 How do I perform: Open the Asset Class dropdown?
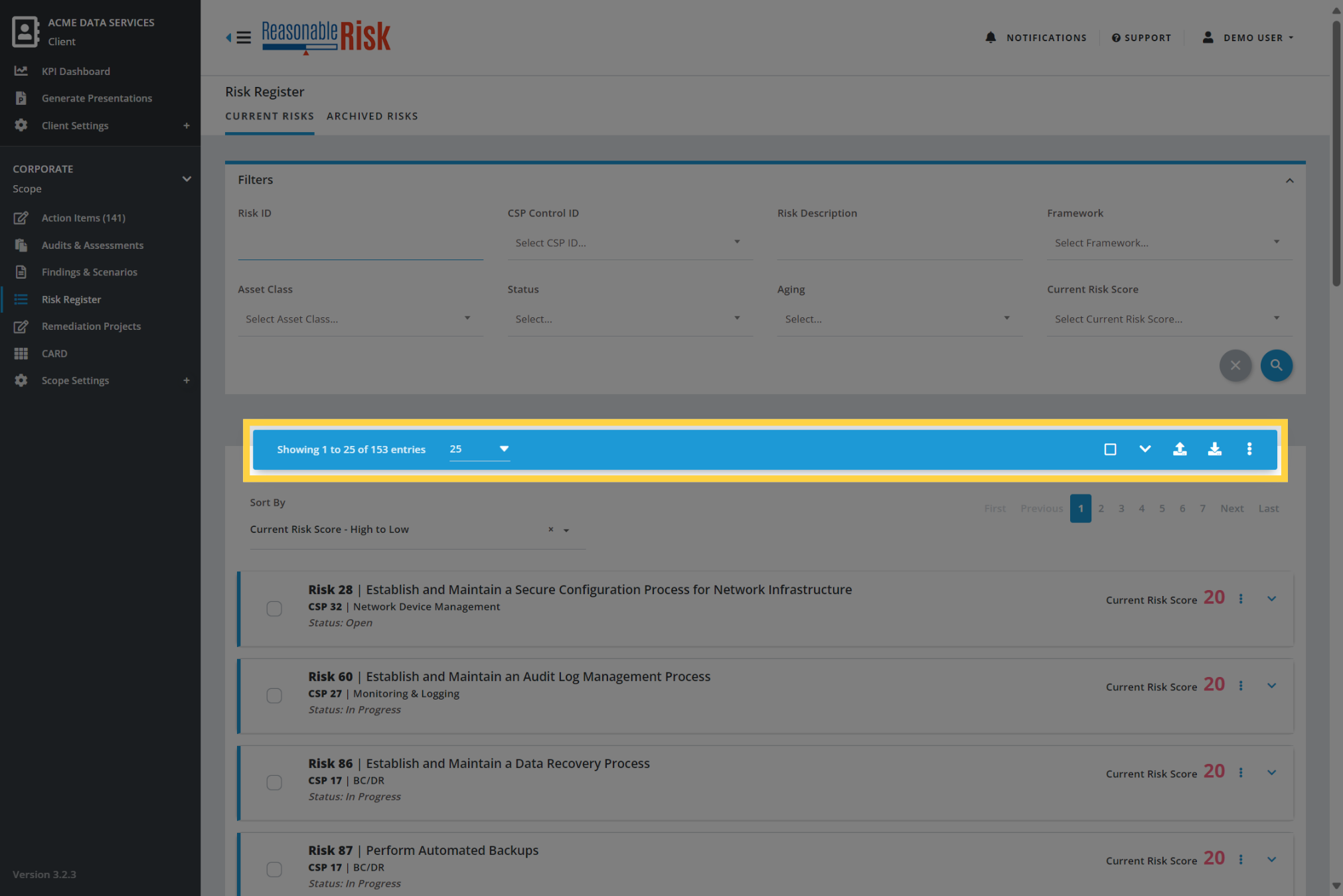click(x=360, y=319)
